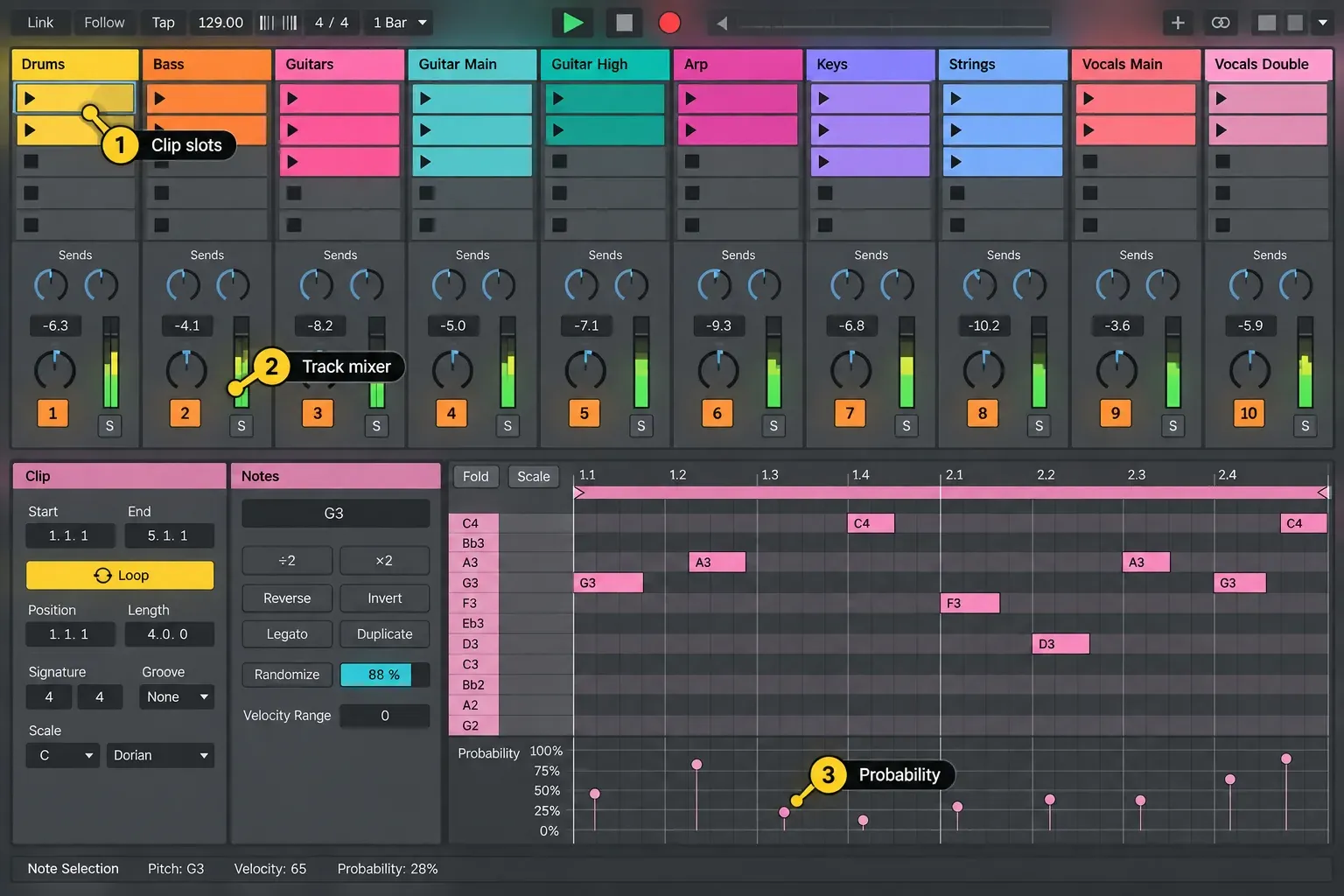This screenshot has width=1344, height=896.
Task: Click the Tap tempo button
Action: pos(164,23)
